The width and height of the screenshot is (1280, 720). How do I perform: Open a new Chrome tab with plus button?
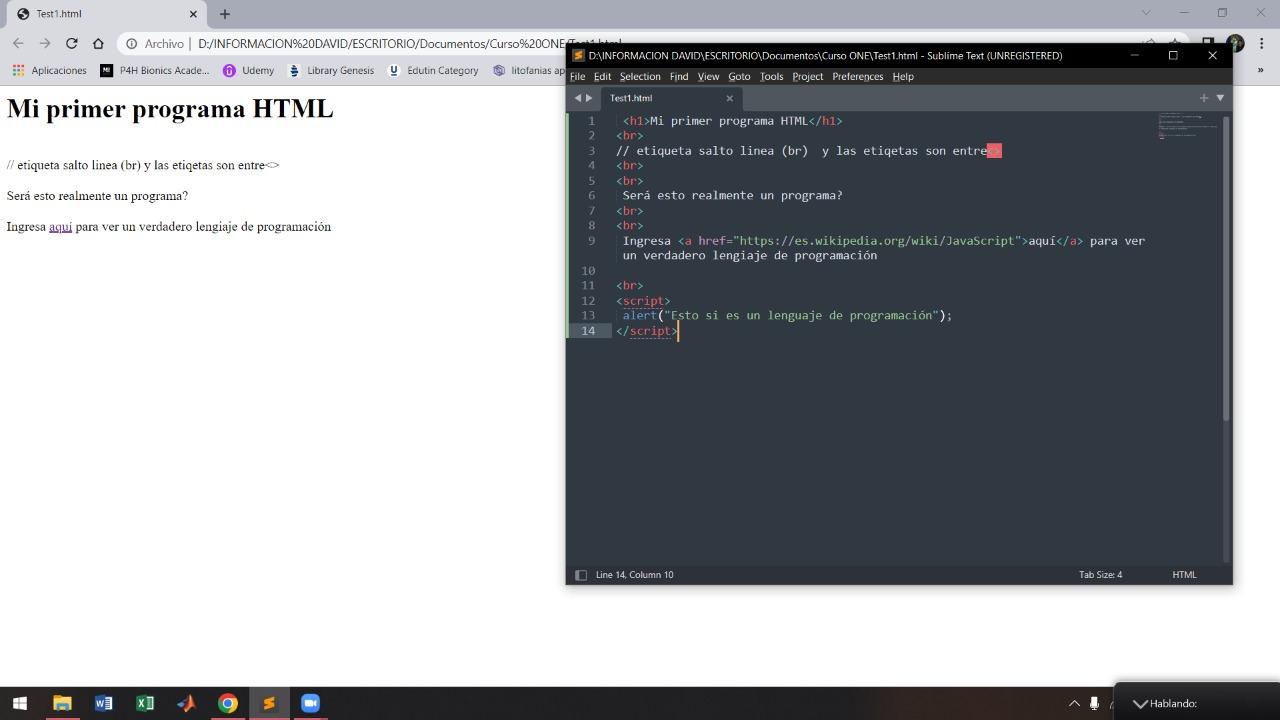(225, 14)
